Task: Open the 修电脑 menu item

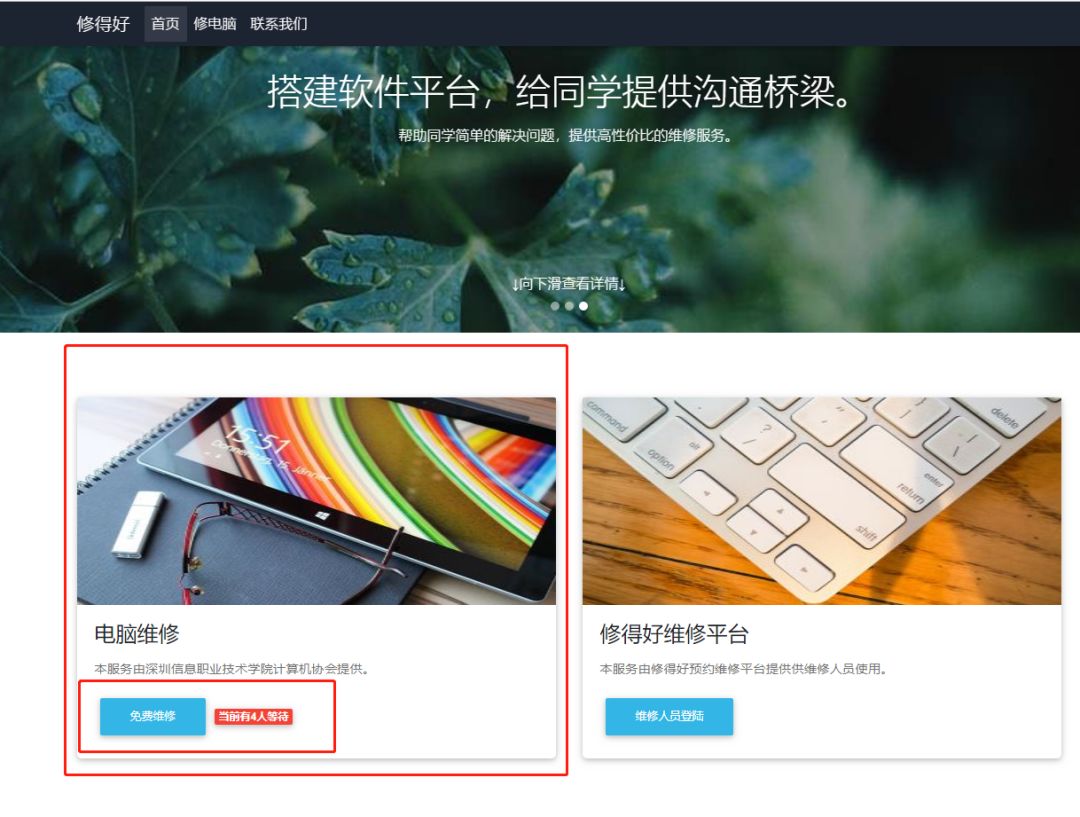Action: point(215,23)
